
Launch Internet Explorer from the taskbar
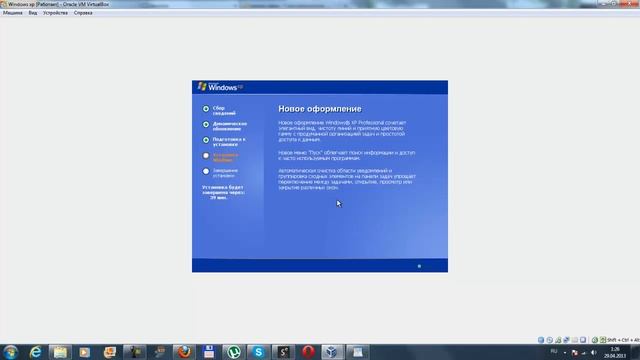(x=36, y=352)
